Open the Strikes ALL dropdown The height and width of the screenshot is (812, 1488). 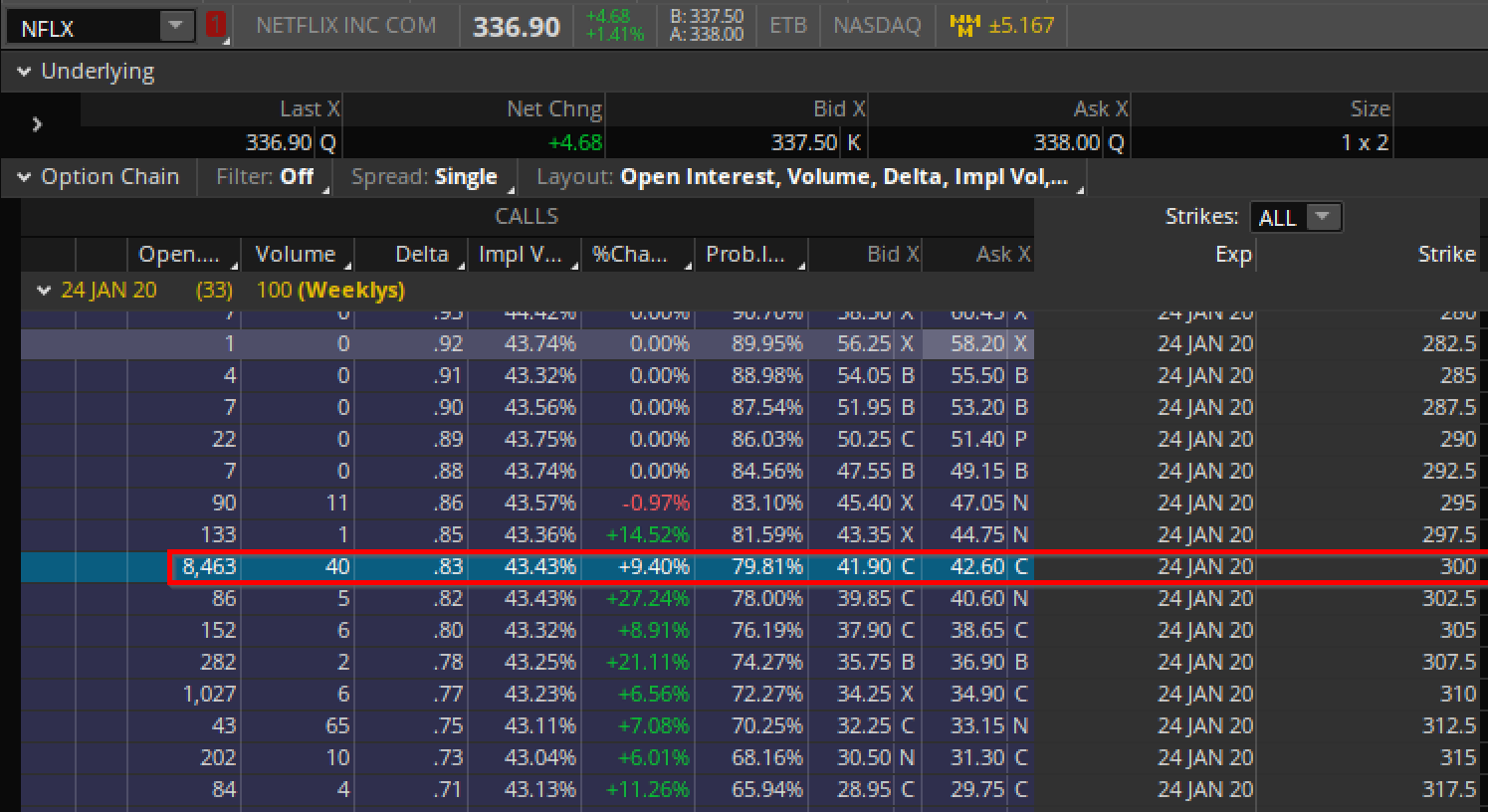1296,217
